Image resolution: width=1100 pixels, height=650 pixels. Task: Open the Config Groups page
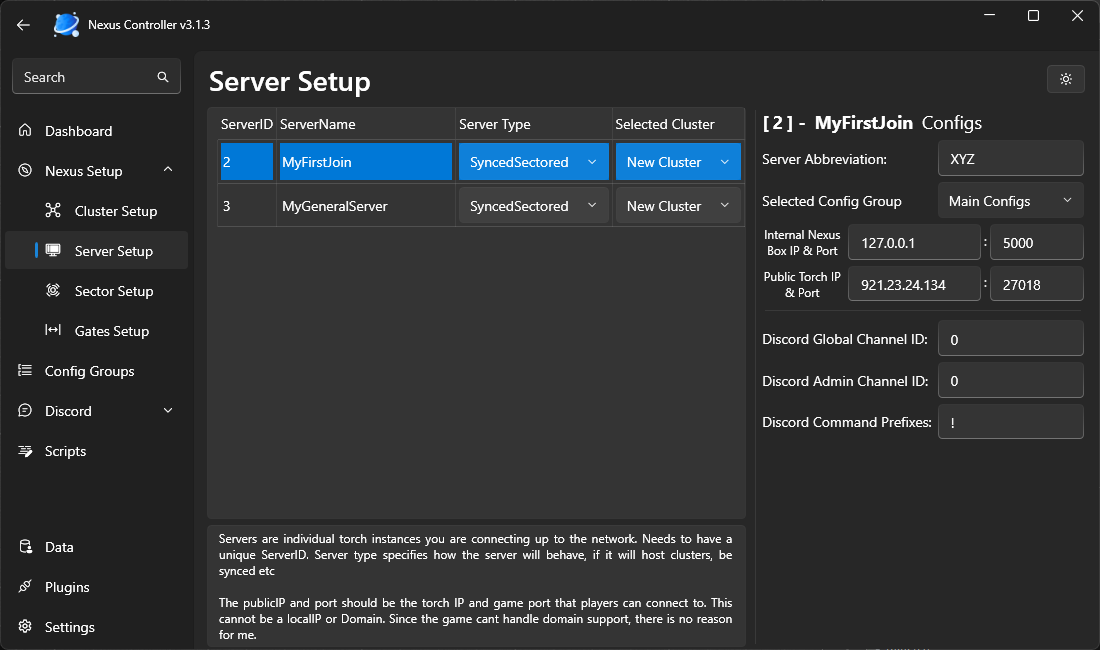tap(89, 371)
